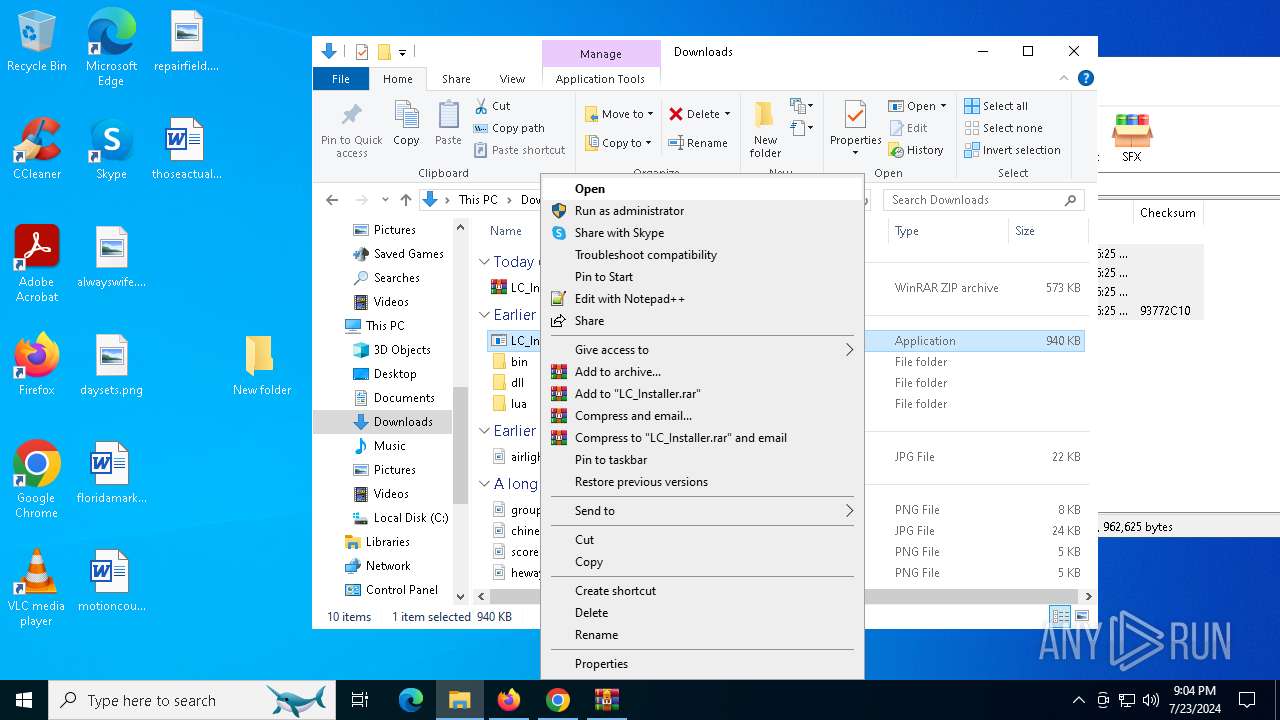Screen dimensions: 1280x720
Task: Create a New folder from ribbon
Action: coord(765,129)
